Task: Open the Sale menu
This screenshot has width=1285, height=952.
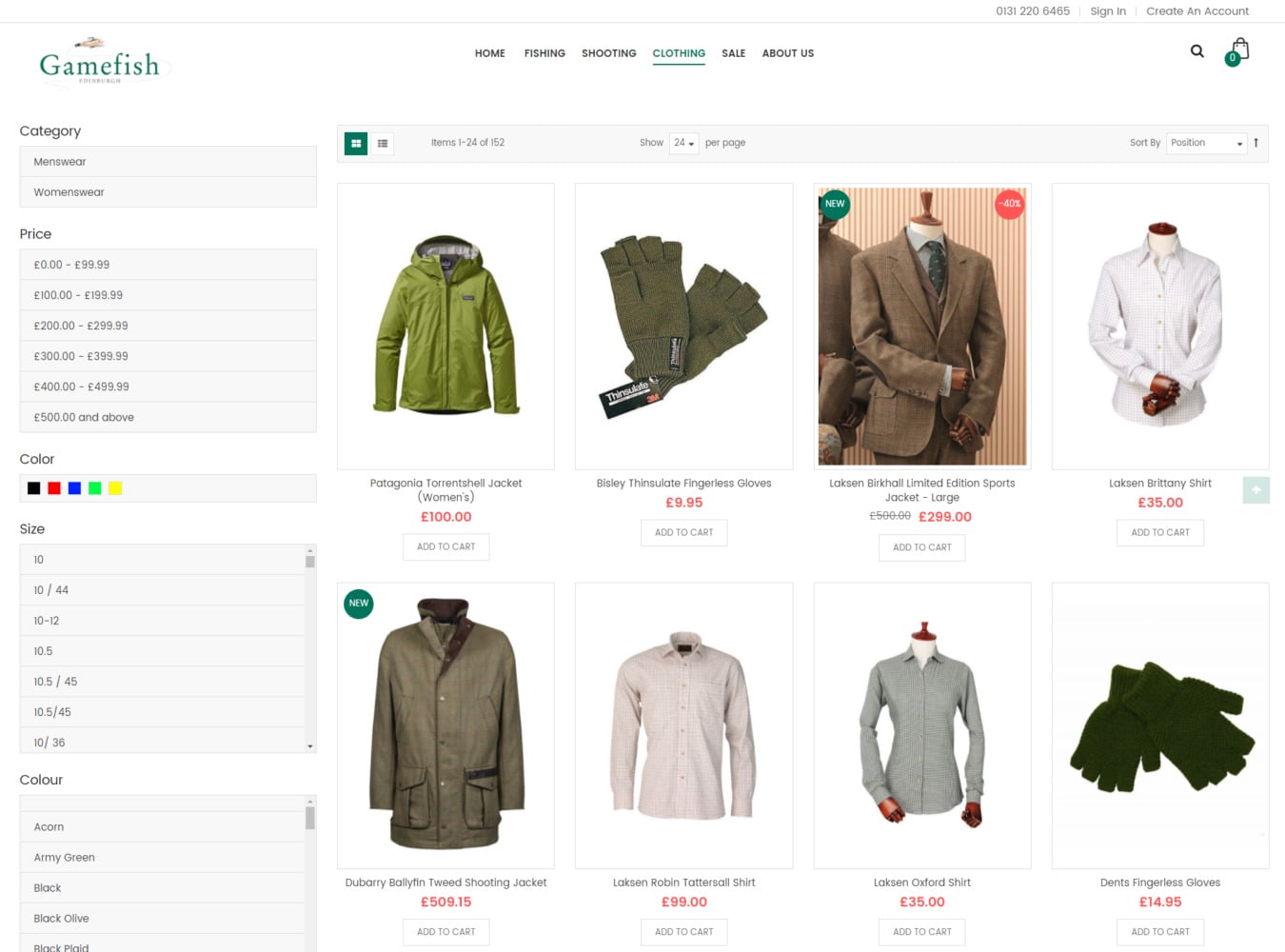Action: pos(734,53)
